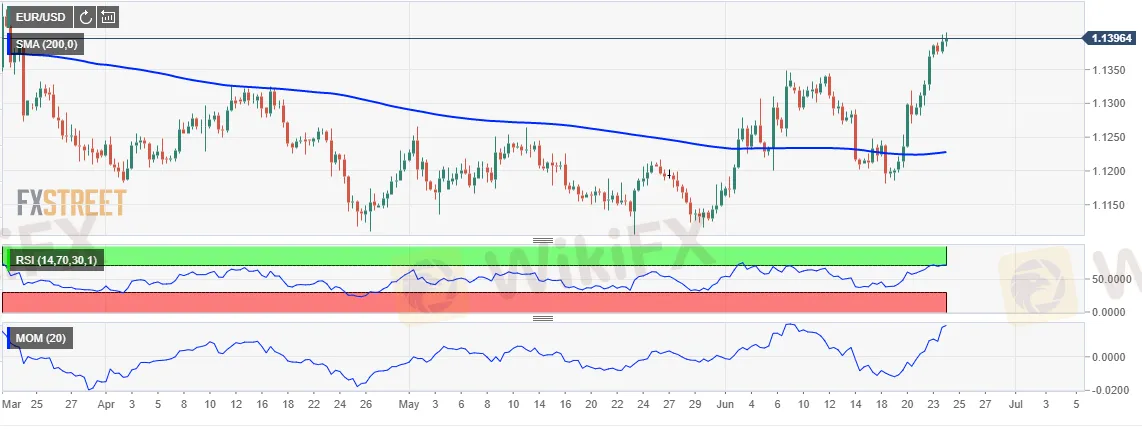Click the SMA blue color swatch

[x=9, y=44]
